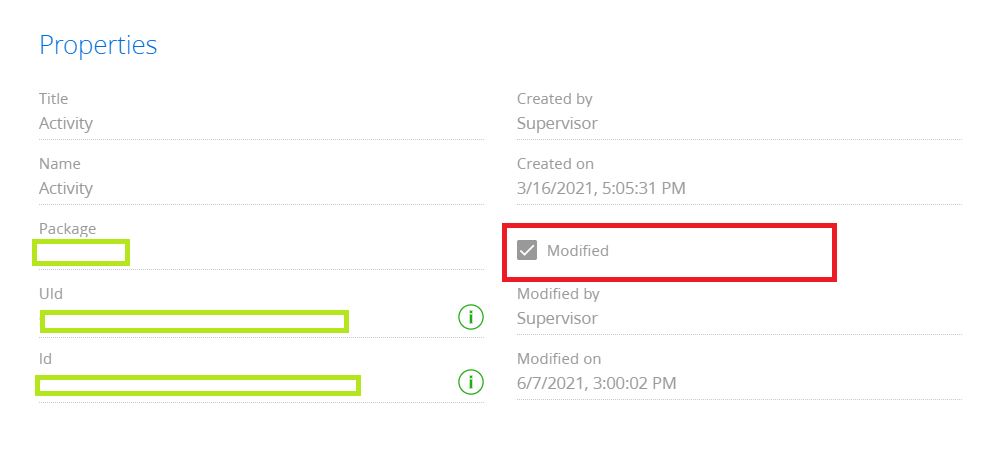This screenshot has width=984, height=455.
Task: Click the Created on label
Action: pyautogui.click(x=555, y=164)
